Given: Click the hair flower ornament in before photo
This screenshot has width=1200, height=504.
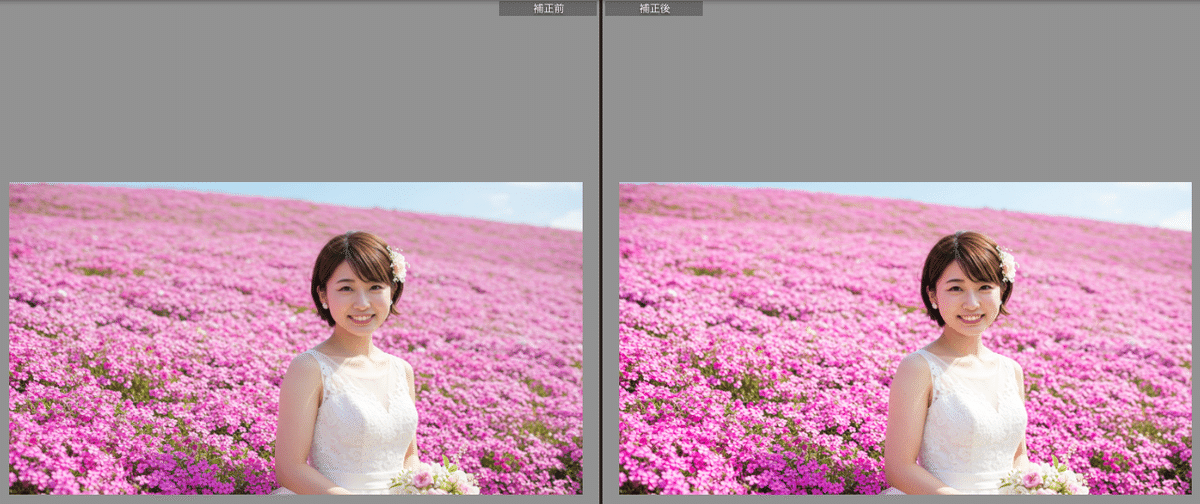Looking at the screenshot, I should tap(398, 264).
